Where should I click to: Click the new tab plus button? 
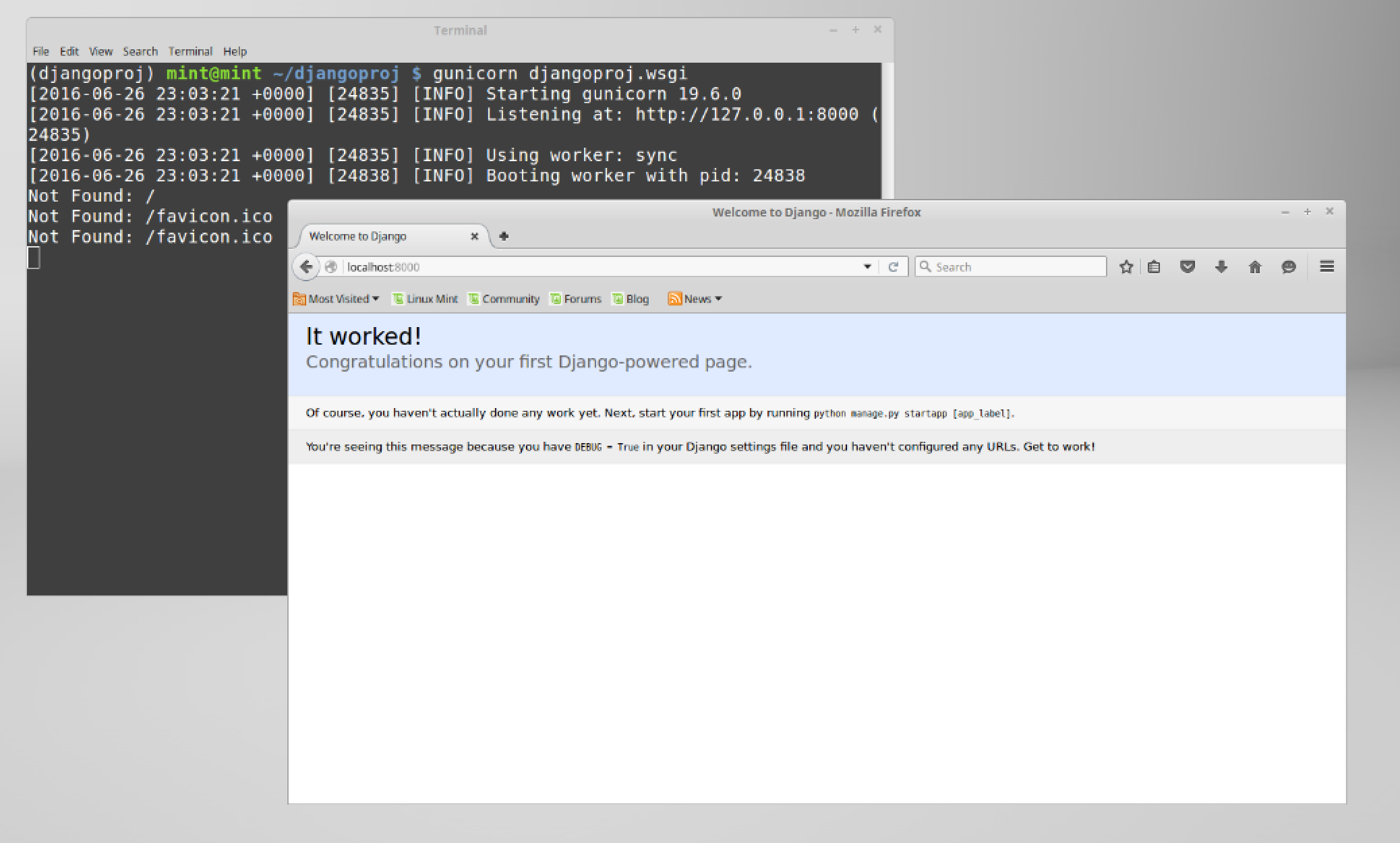[504, 236]
